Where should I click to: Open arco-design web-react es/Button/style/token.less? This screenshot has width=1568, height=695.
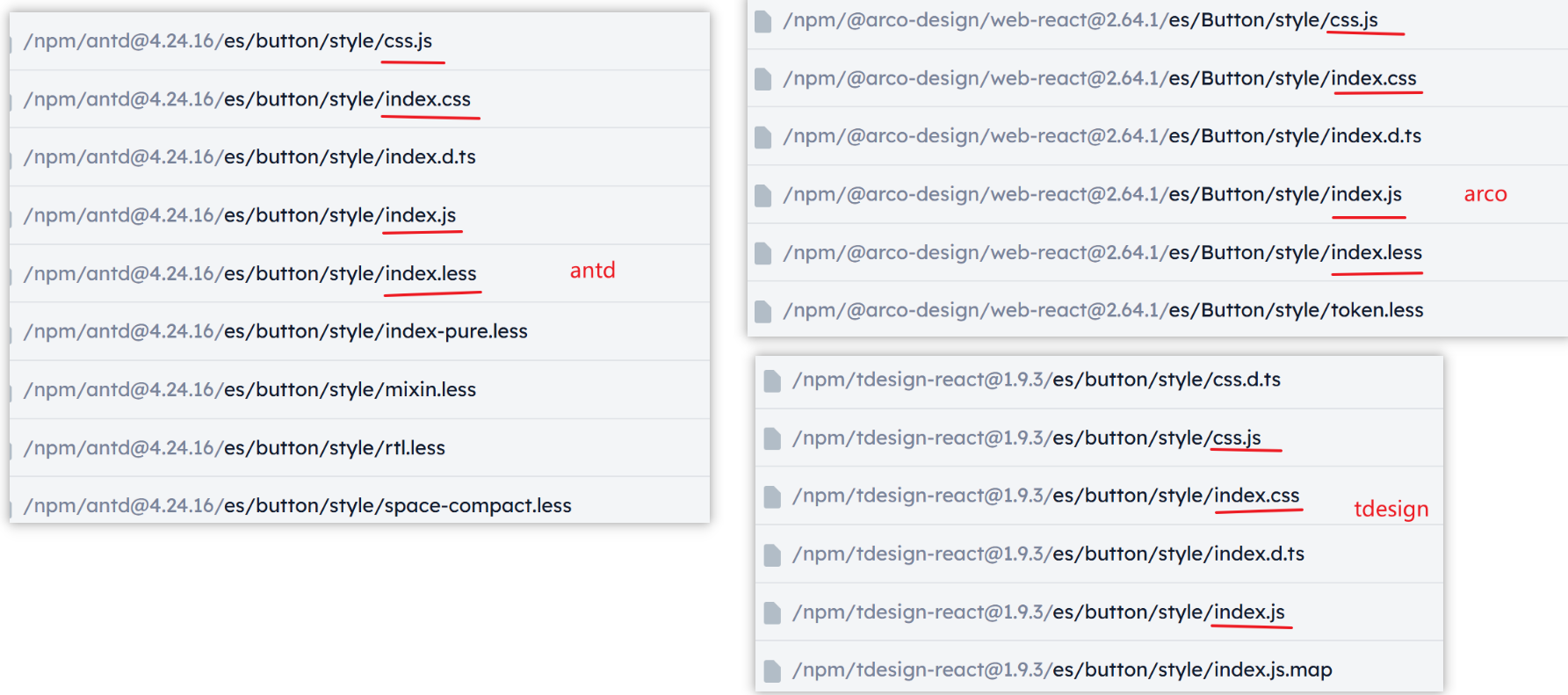coord(1103,310)
